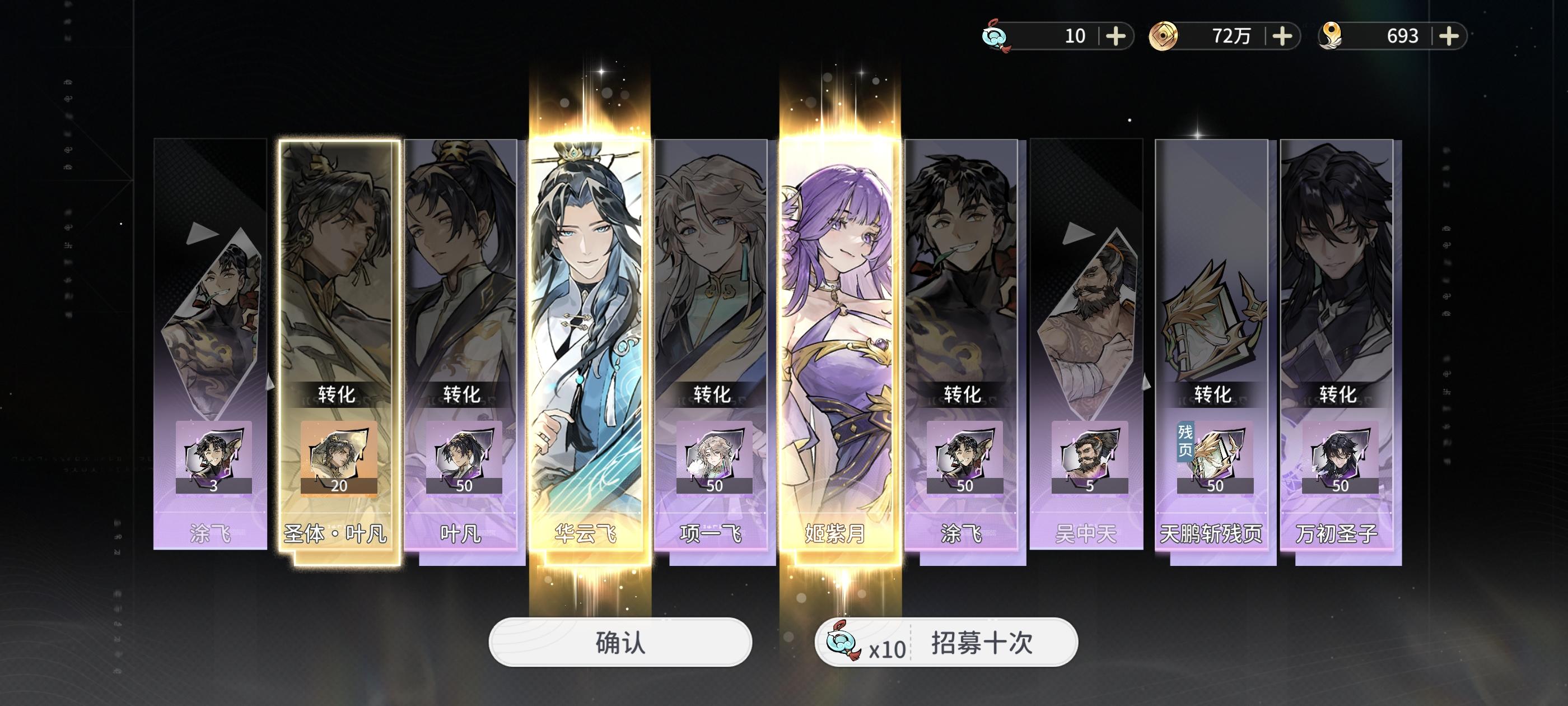Image resolution: width=1568 pixels, height=706 pixels.
Task: View the 万初圣子 character card
Action: pyautogui.click(x=1337, y=345)
